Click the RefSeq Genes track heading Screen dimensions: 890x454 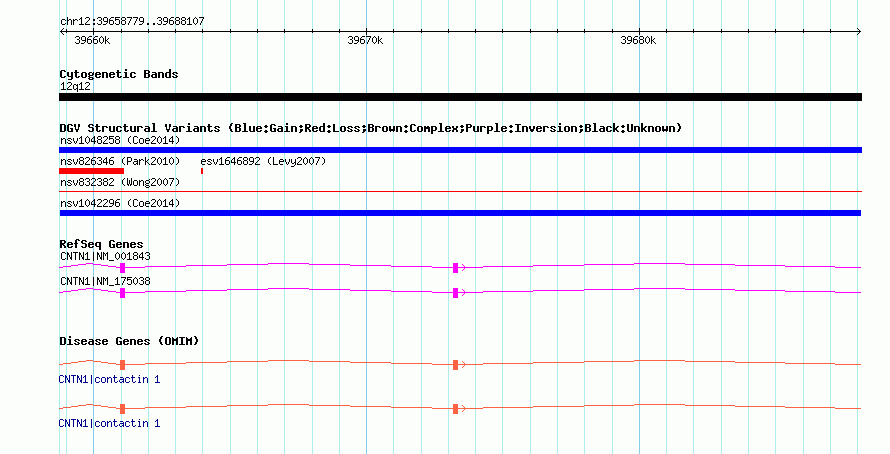[x=102, y=245]
